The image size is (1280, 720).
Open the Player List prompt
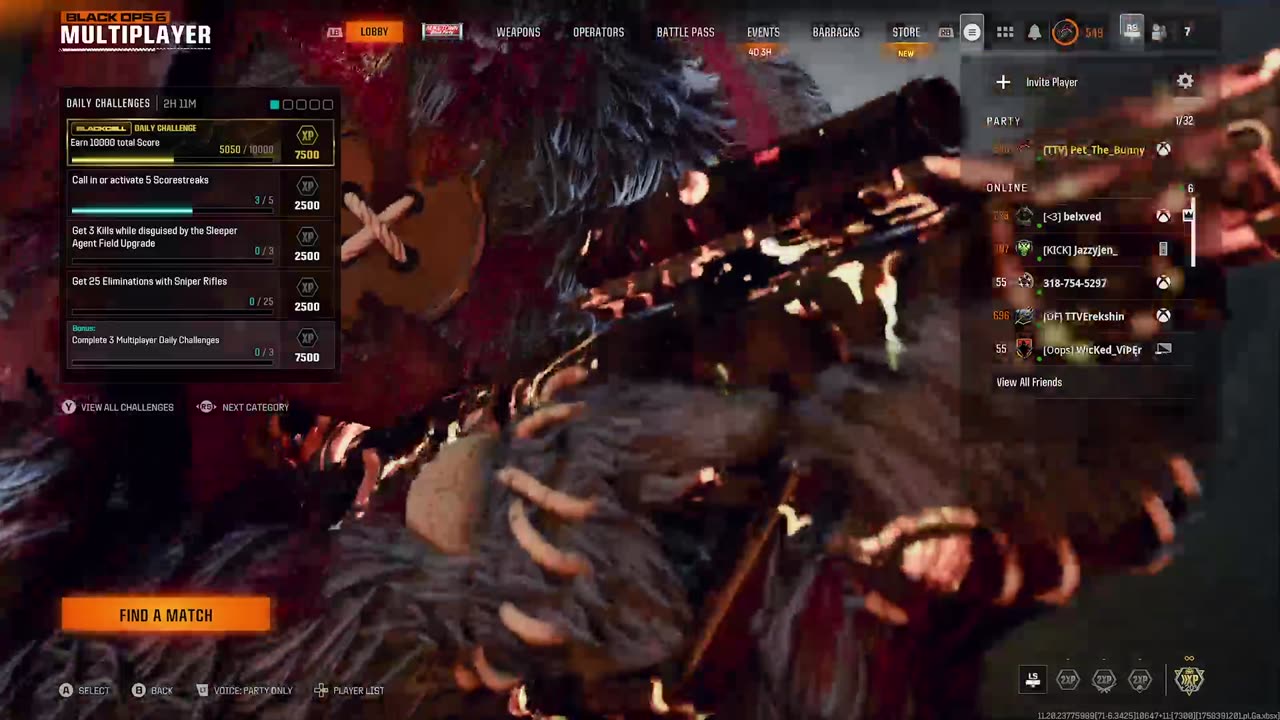(348, 690)
